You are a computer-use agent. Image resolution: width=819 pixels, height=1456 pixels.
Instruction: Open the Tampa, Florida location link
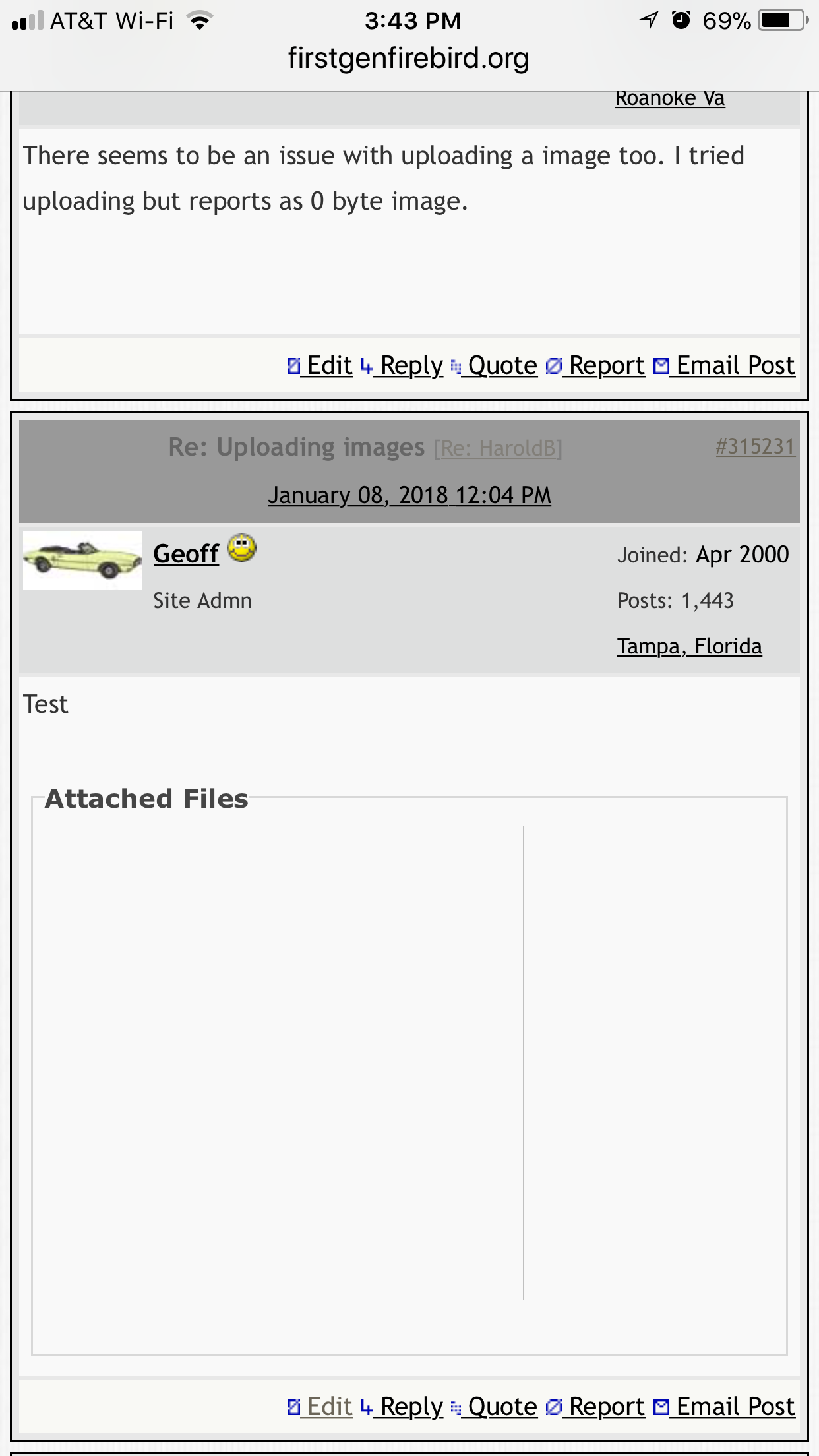689,646
